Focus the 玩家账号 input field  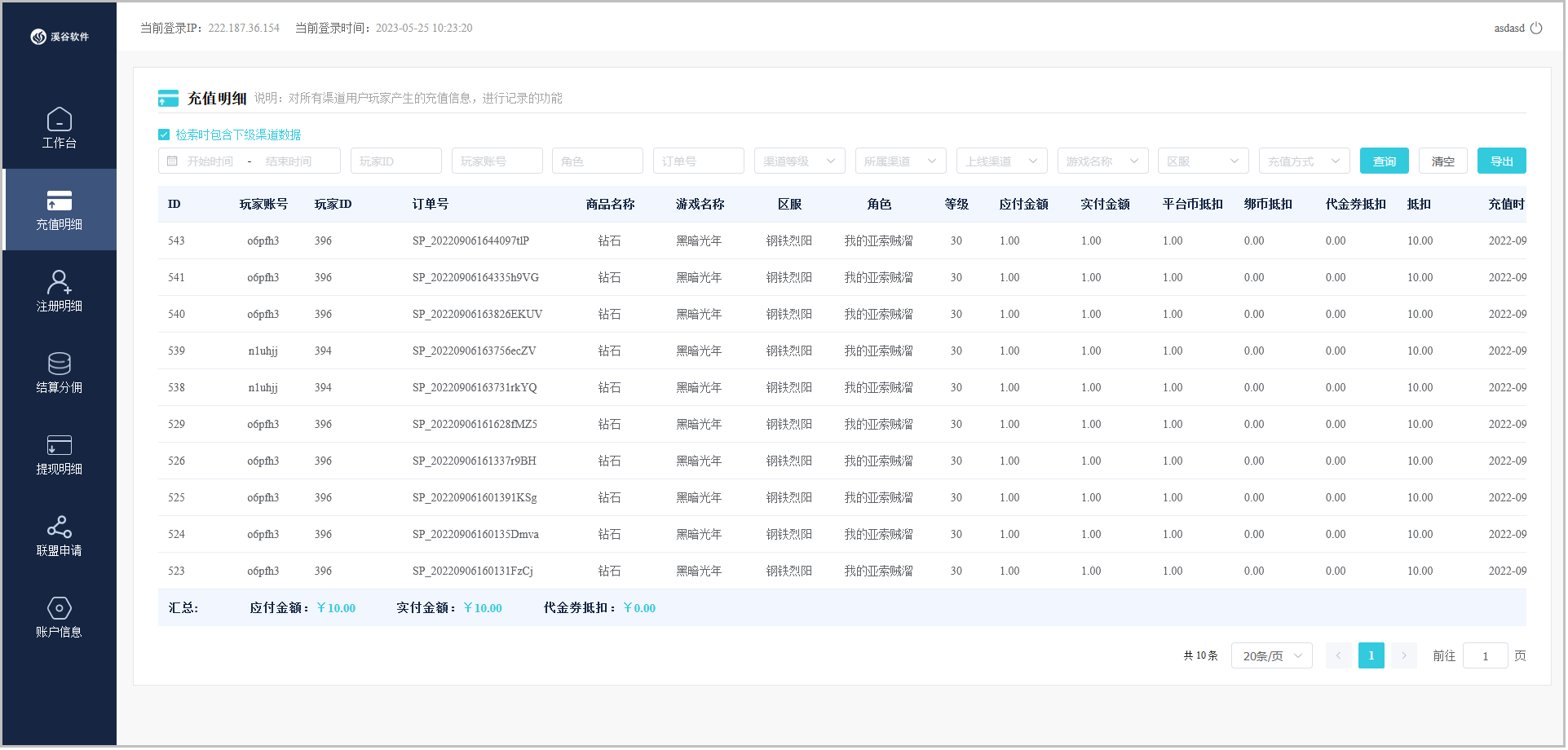coord(497,161)
